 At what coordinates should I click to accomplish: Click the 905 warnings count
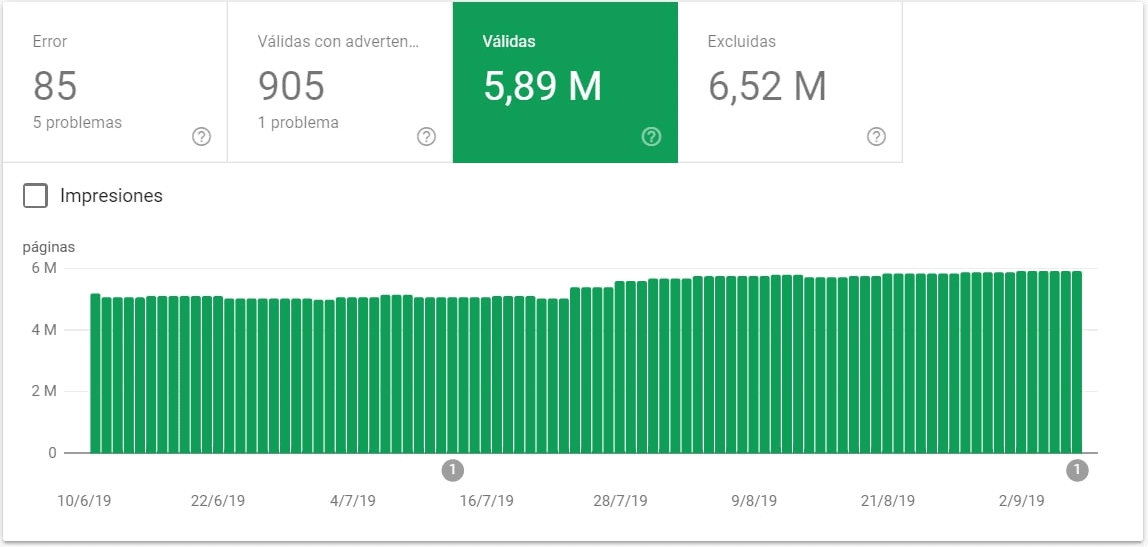pyautogui.click(x=291, y=87)
